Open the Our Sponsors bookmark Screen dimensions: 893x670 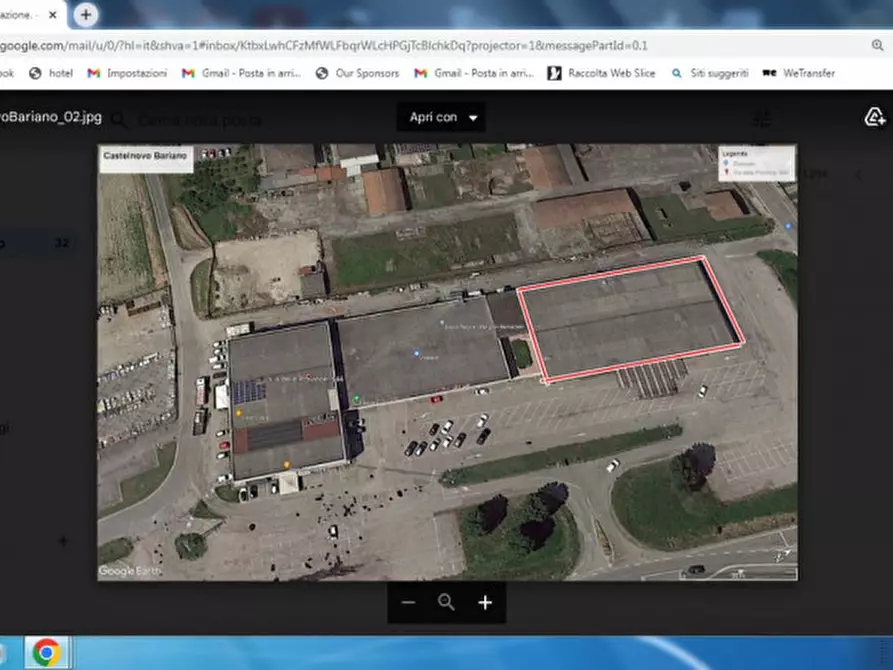[x=358, y=73]
